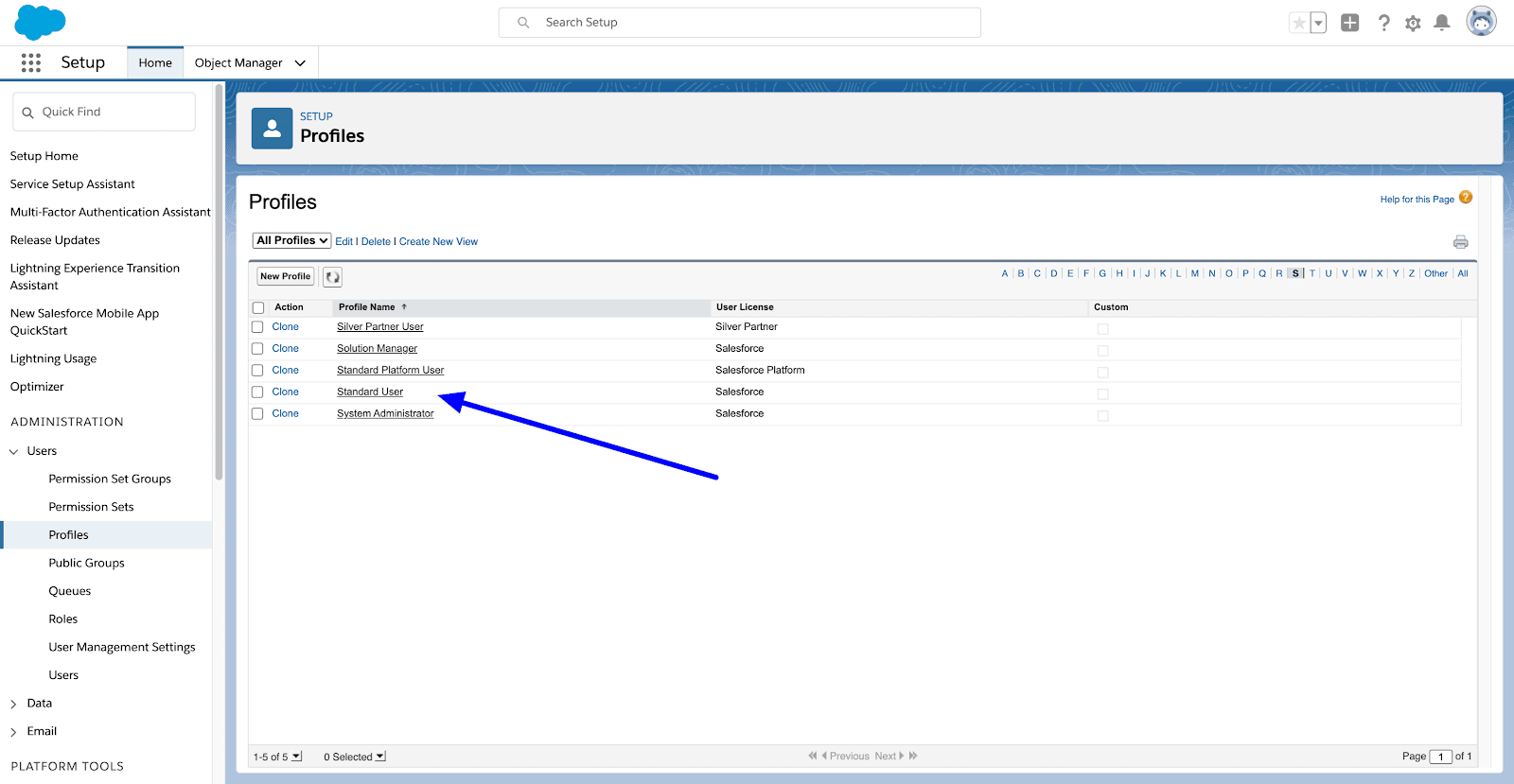The width and height of the screenshot is (1514, 784).
Task: Open Release Updates in the sidebar
Action: (55, 240)
